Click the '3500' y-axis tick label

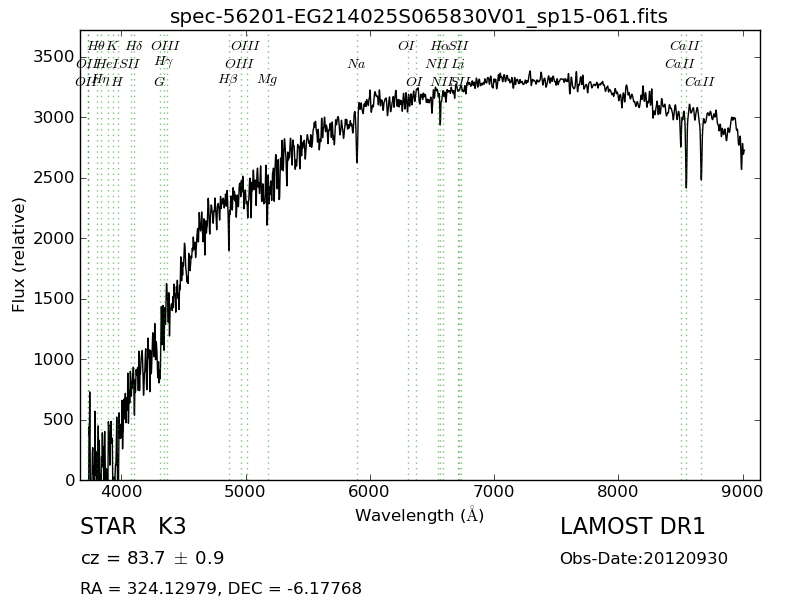click(x=54, y=57)
